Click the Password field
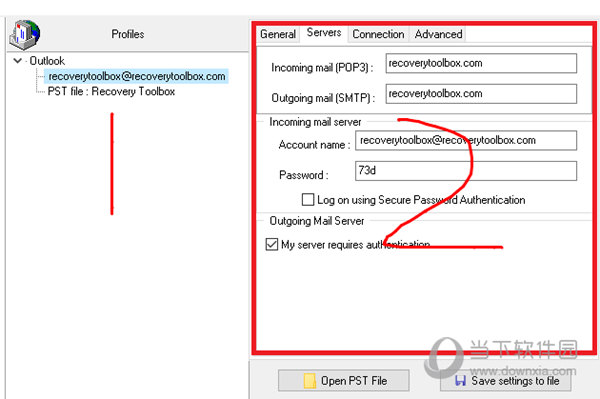Viewport: 600px width, 399px height. click(466, 171)
